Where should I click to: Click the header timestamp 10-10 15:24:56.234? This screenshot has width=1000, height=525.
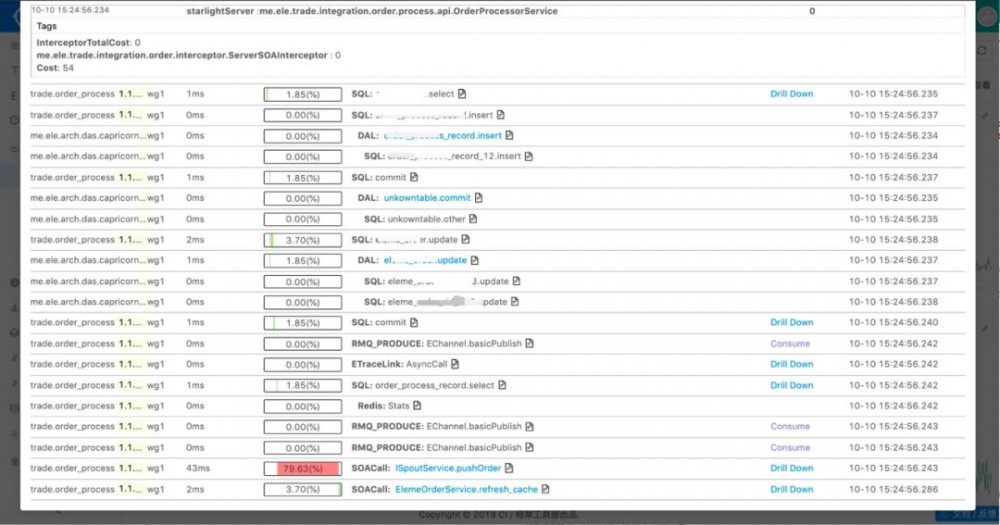tap(70, 10)
